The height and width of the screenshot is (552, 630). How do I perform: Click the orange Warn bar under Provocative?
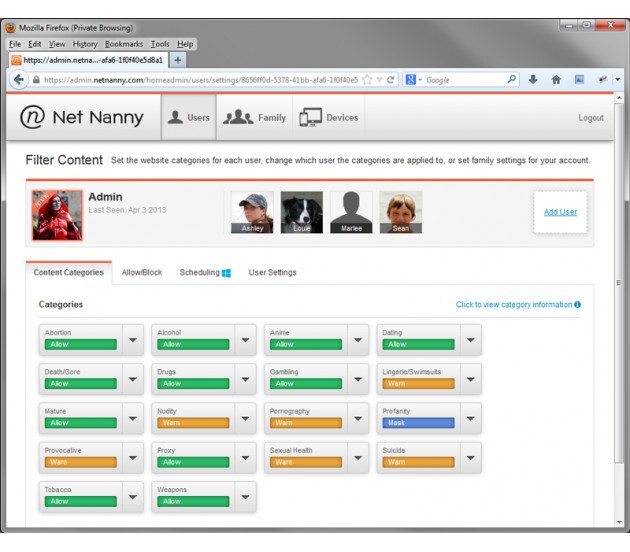point(80,462)
